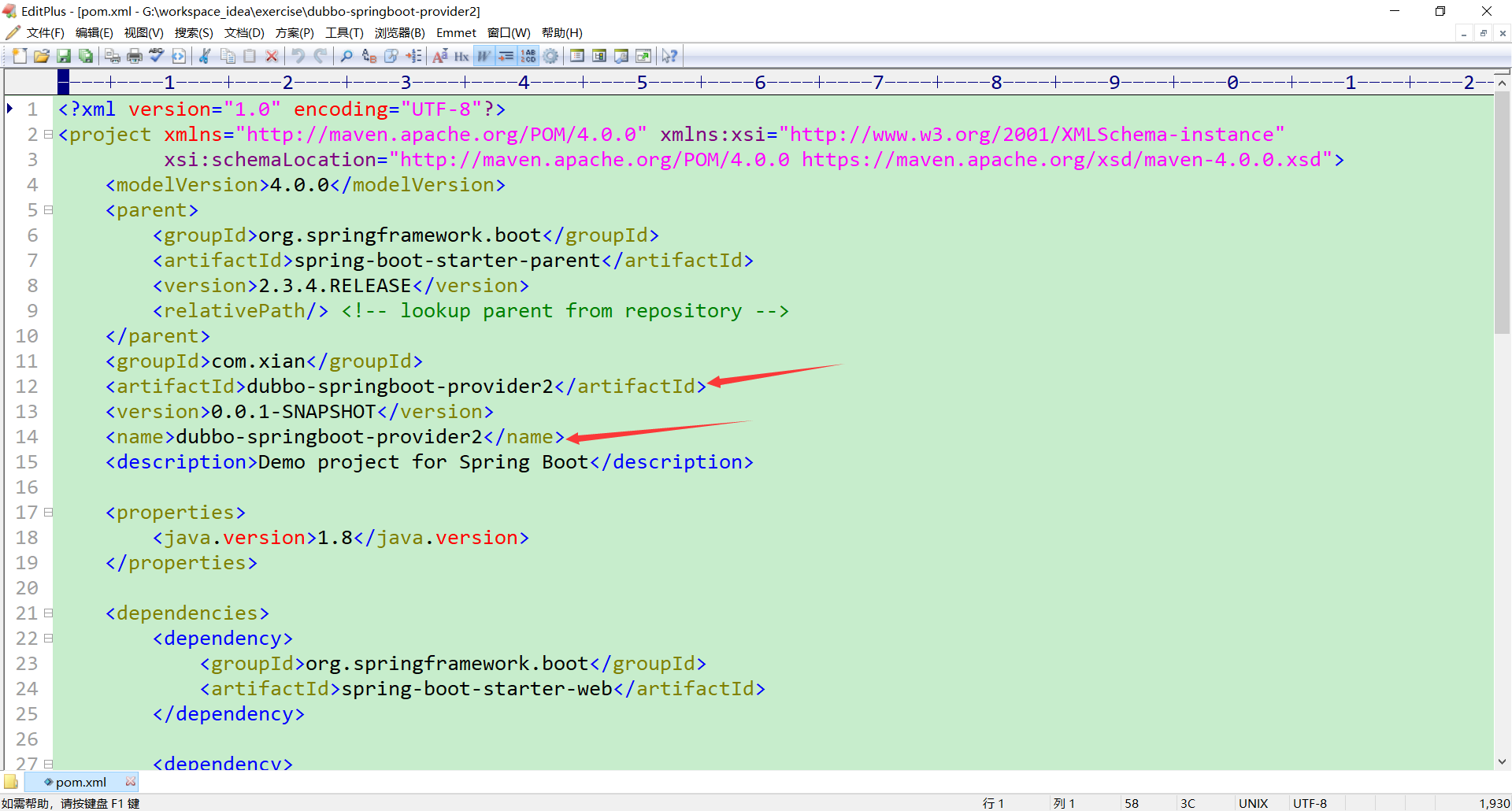This screenshot has height=811, width=1512.
Task: Close the pom.xml tab with its X
Action: click(131, 782)
